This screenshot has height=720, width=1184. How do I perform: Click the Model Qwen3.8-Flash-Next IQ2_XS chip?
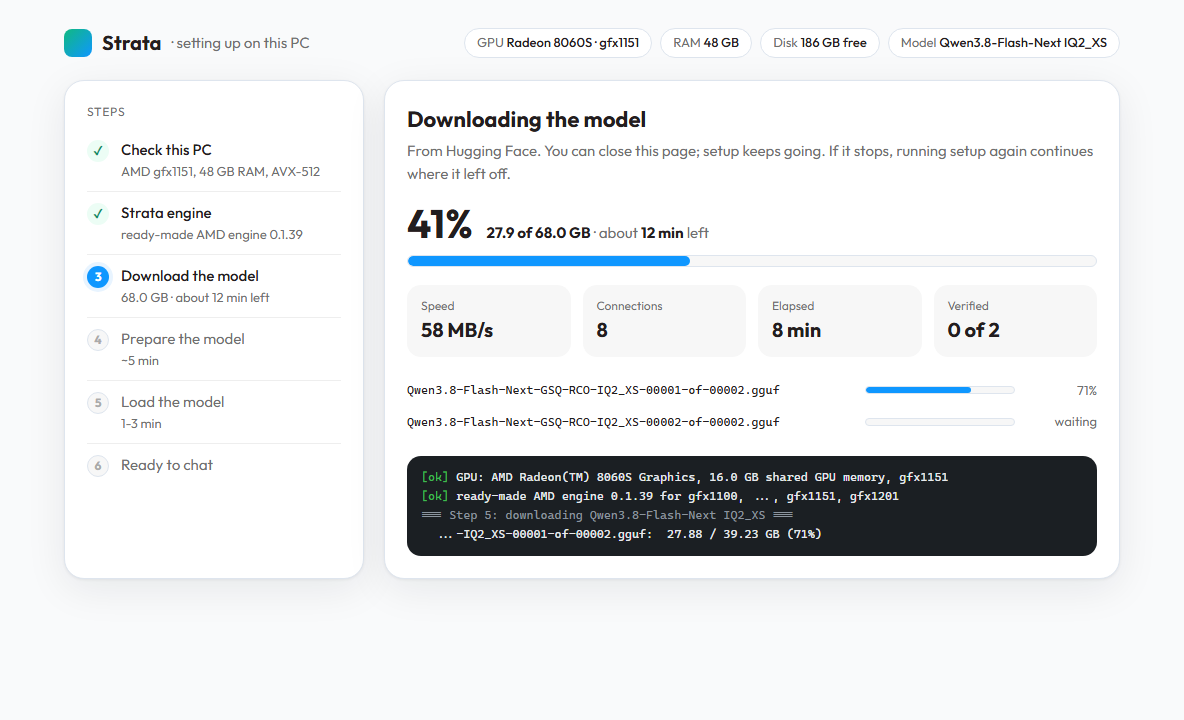1004,43
